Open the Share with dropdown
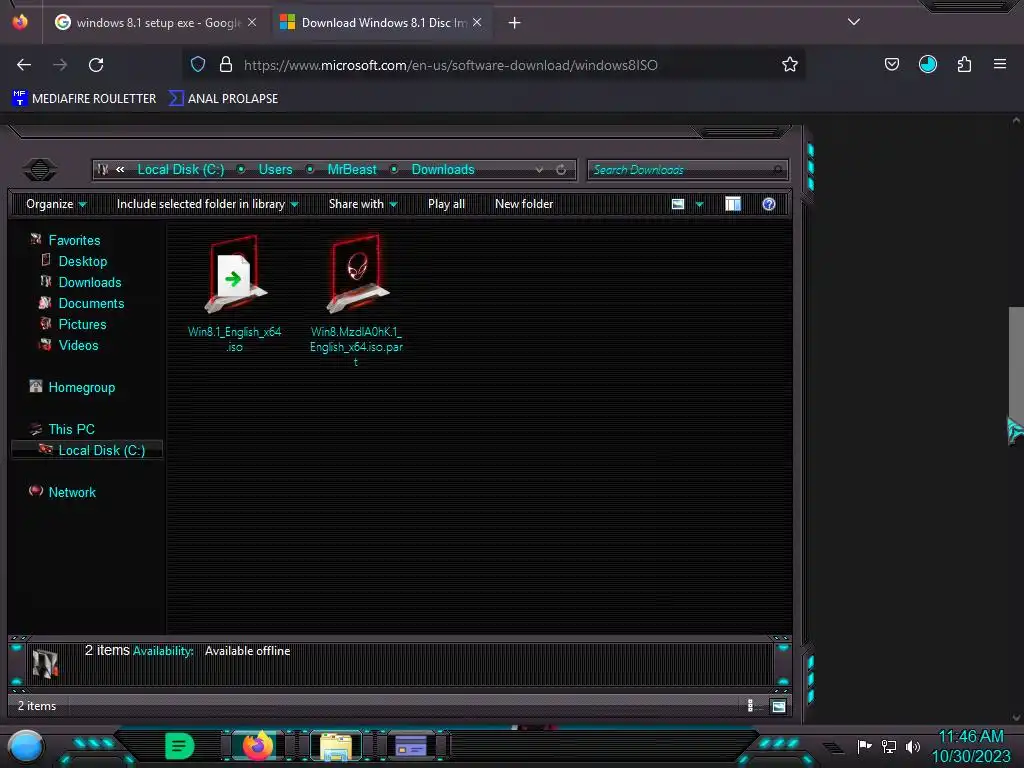The height and width of the screenshot is (768, 1024). pyautogui.click(x=362, y=204)
